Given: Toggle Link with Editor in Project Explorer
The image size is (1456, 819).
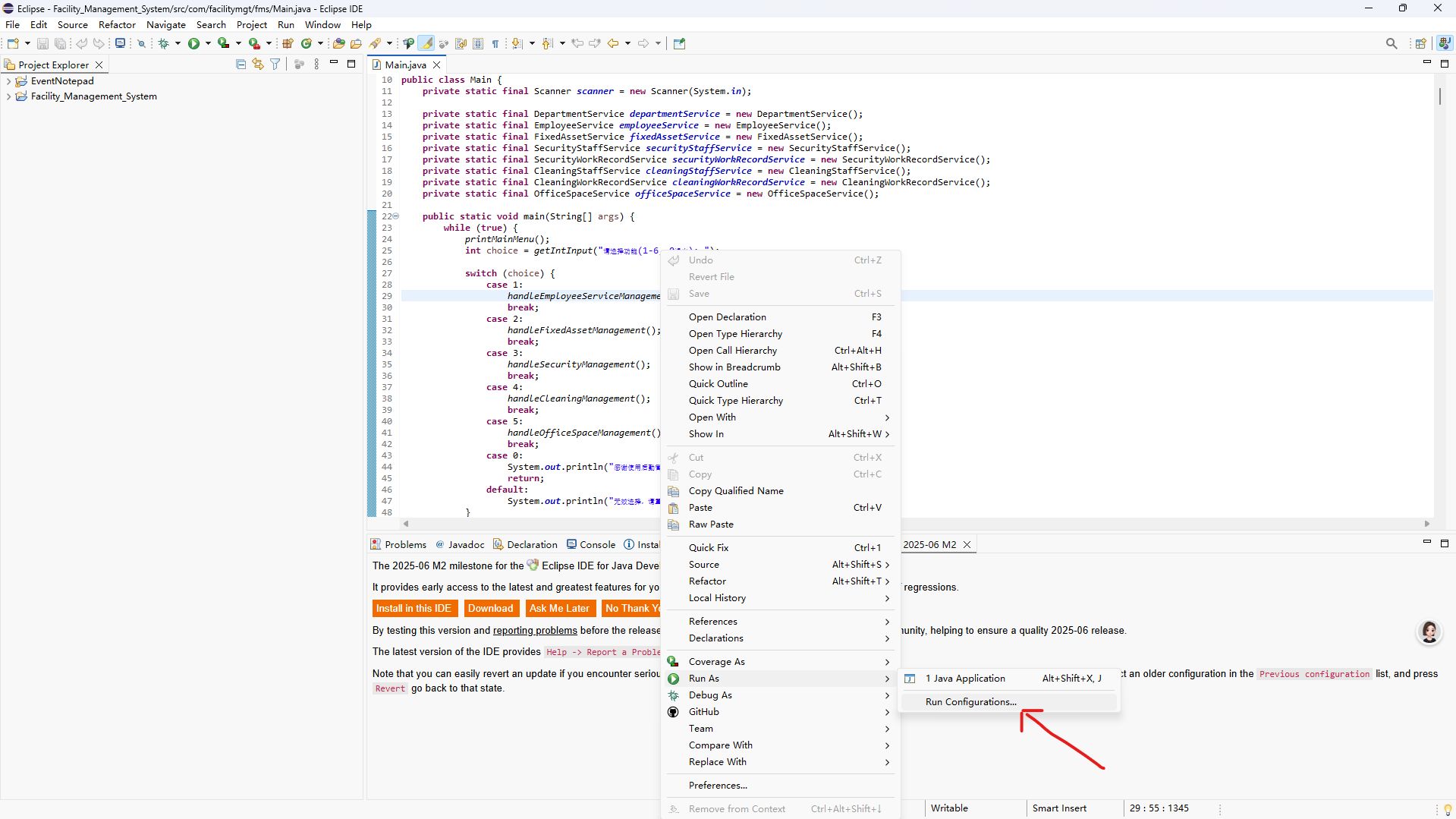Looking at the screenshot, I should (258, 65).
